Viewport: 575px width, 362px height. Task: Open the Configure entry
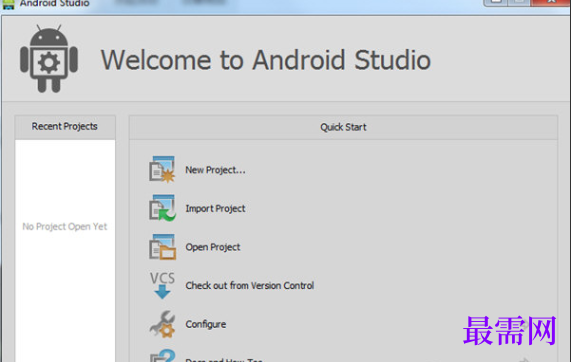click(x=206, y=324)
